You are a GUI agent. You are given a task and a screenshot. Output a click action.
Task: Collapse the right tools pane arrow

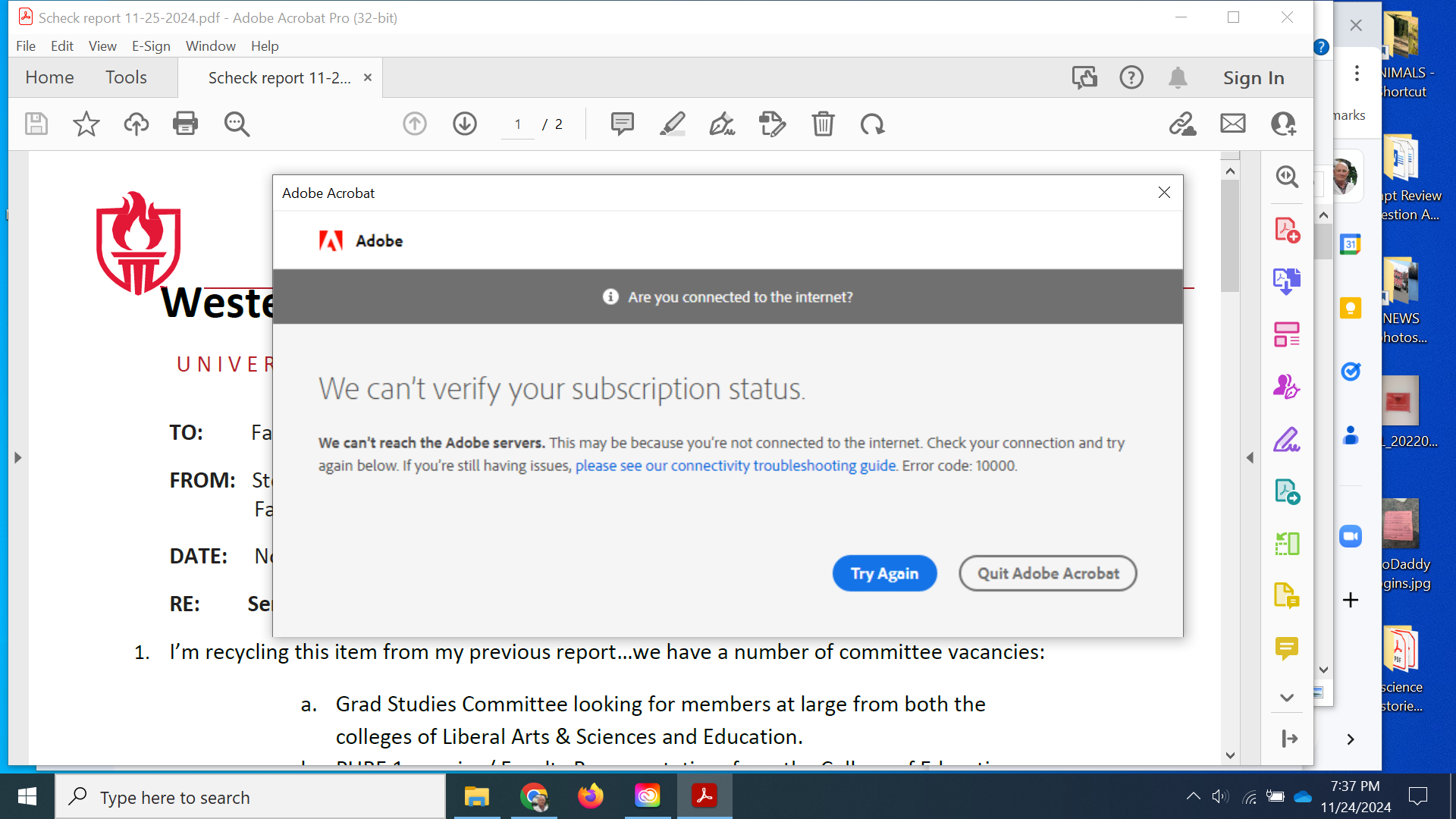(1250, 458)
